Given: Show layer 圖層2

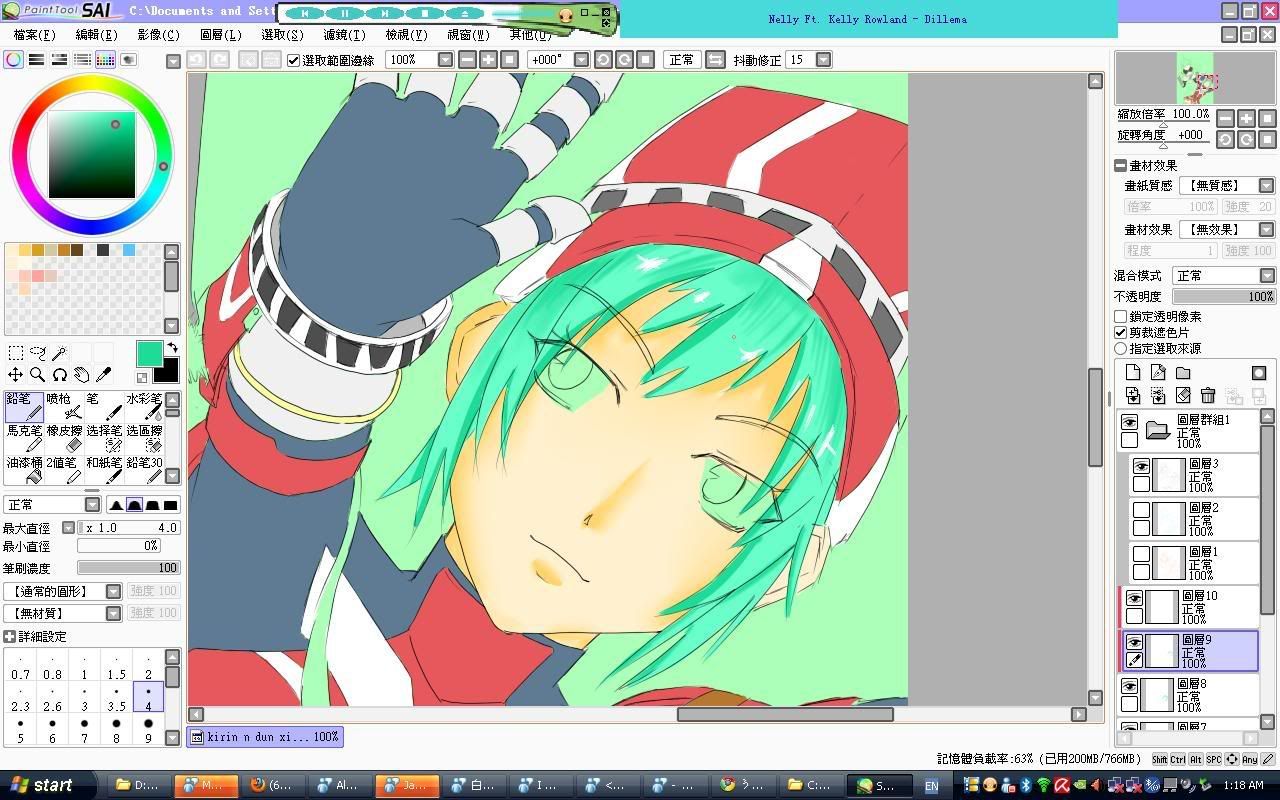Looking at the screenshot, I should (x=1141, y=511).
